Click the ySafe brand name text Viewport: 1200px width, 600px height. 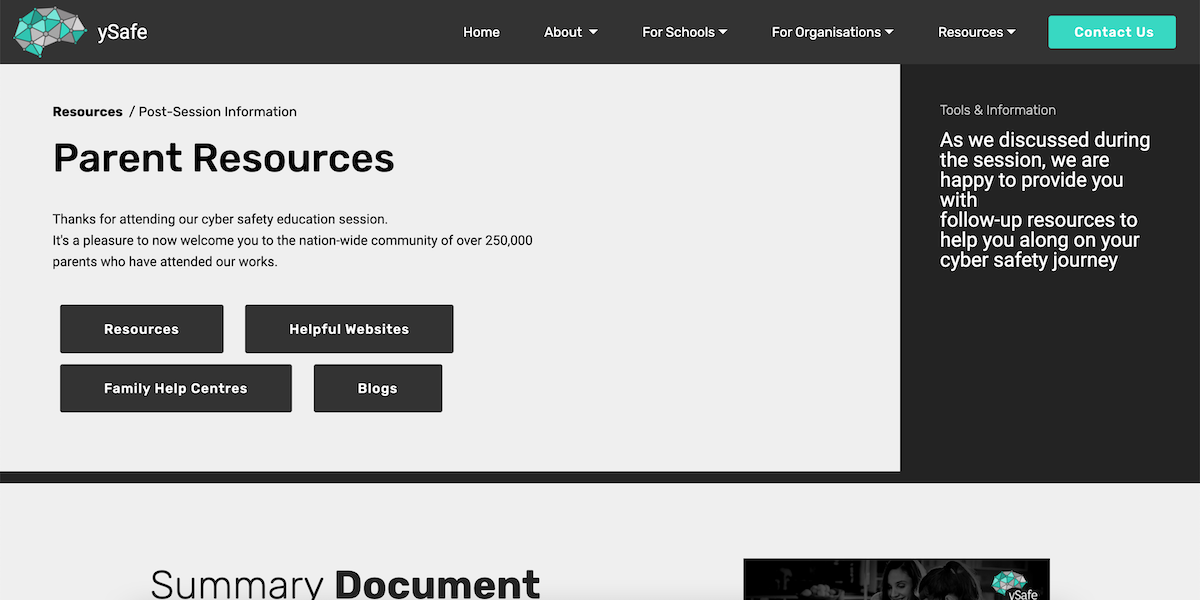pos(122,33)
